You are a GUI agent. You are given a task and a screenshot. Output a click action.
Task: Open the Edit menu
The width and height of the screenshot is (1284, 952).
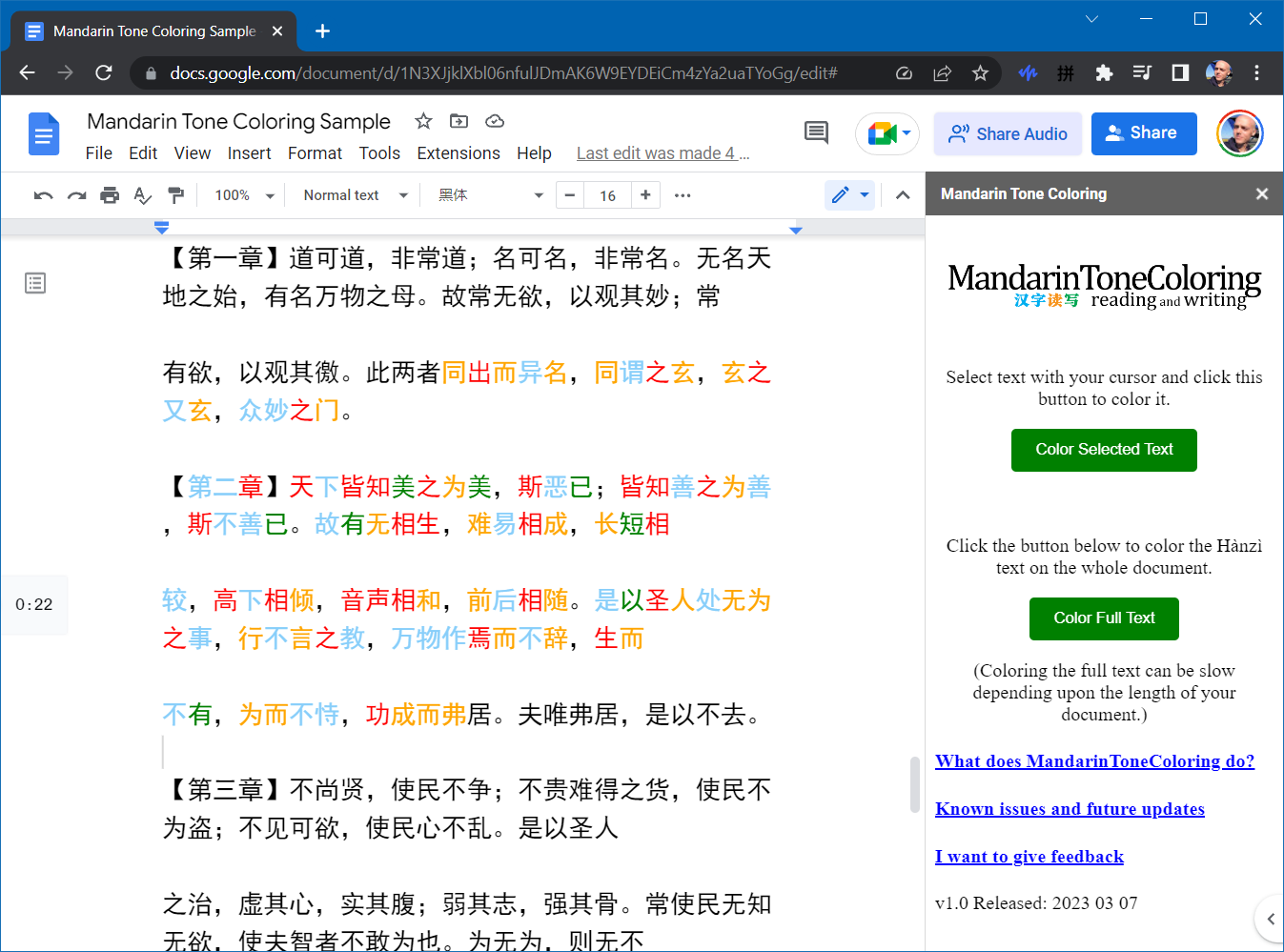tap(143, 153)
